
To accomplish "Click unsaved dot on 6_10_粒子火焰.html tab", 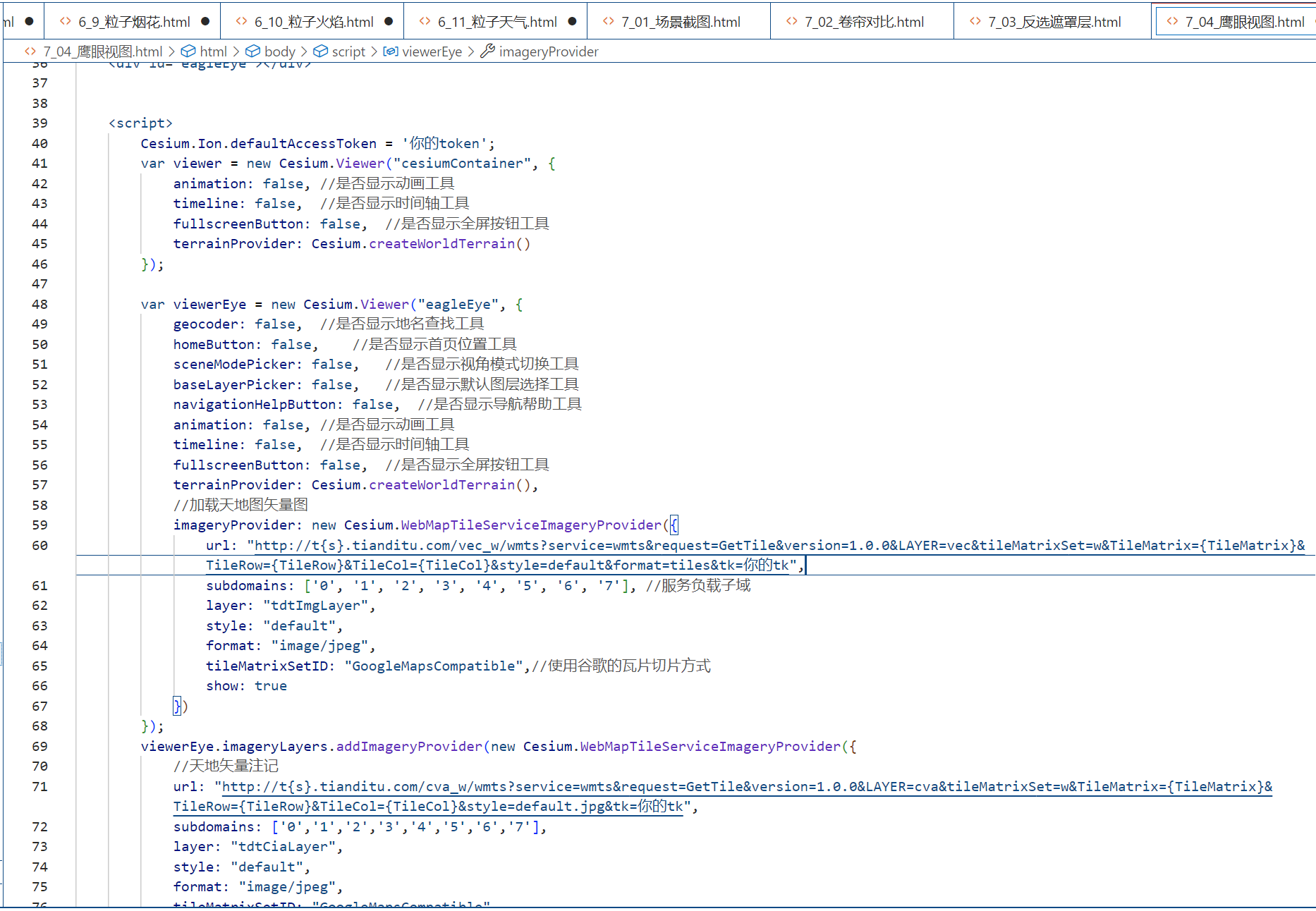I will point(389,21).
